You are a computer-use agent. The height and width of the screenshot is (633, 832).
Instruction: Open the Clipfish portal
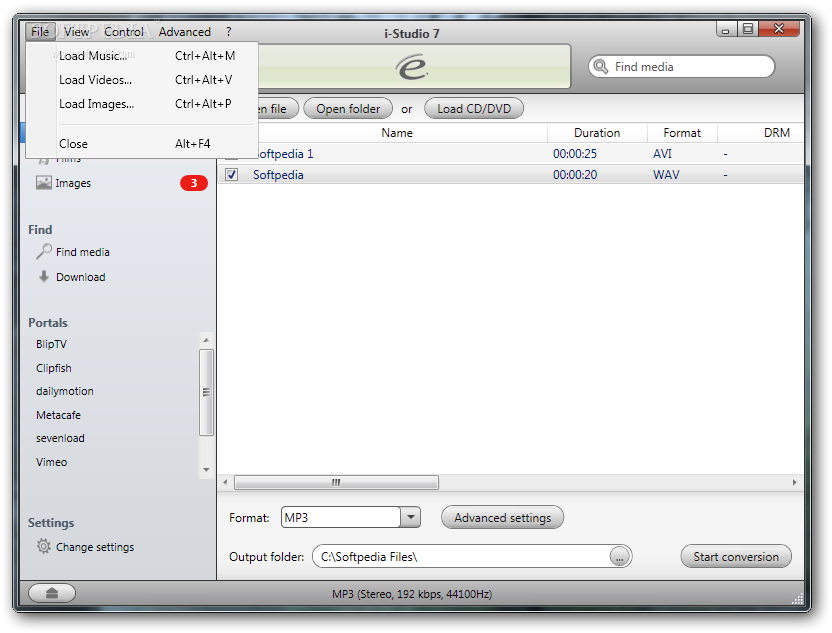(54, 368)
